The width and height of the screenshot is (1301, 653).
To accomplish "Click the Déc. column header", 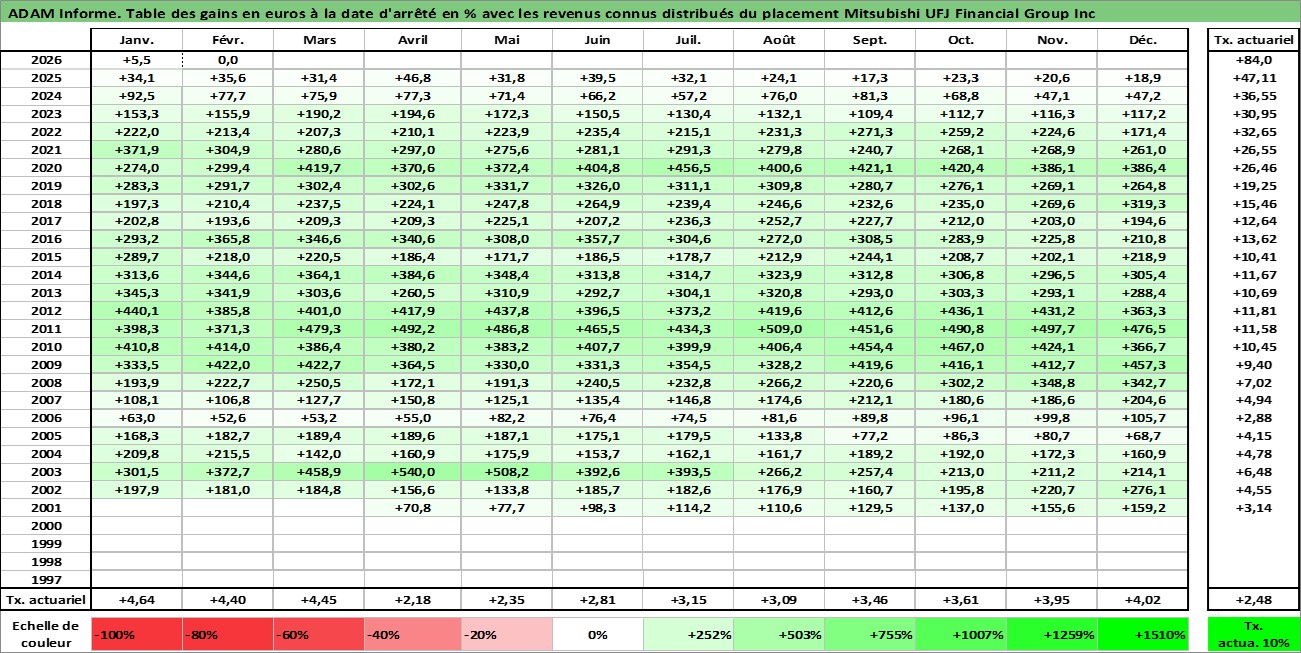I will [x=1143, y=40].
